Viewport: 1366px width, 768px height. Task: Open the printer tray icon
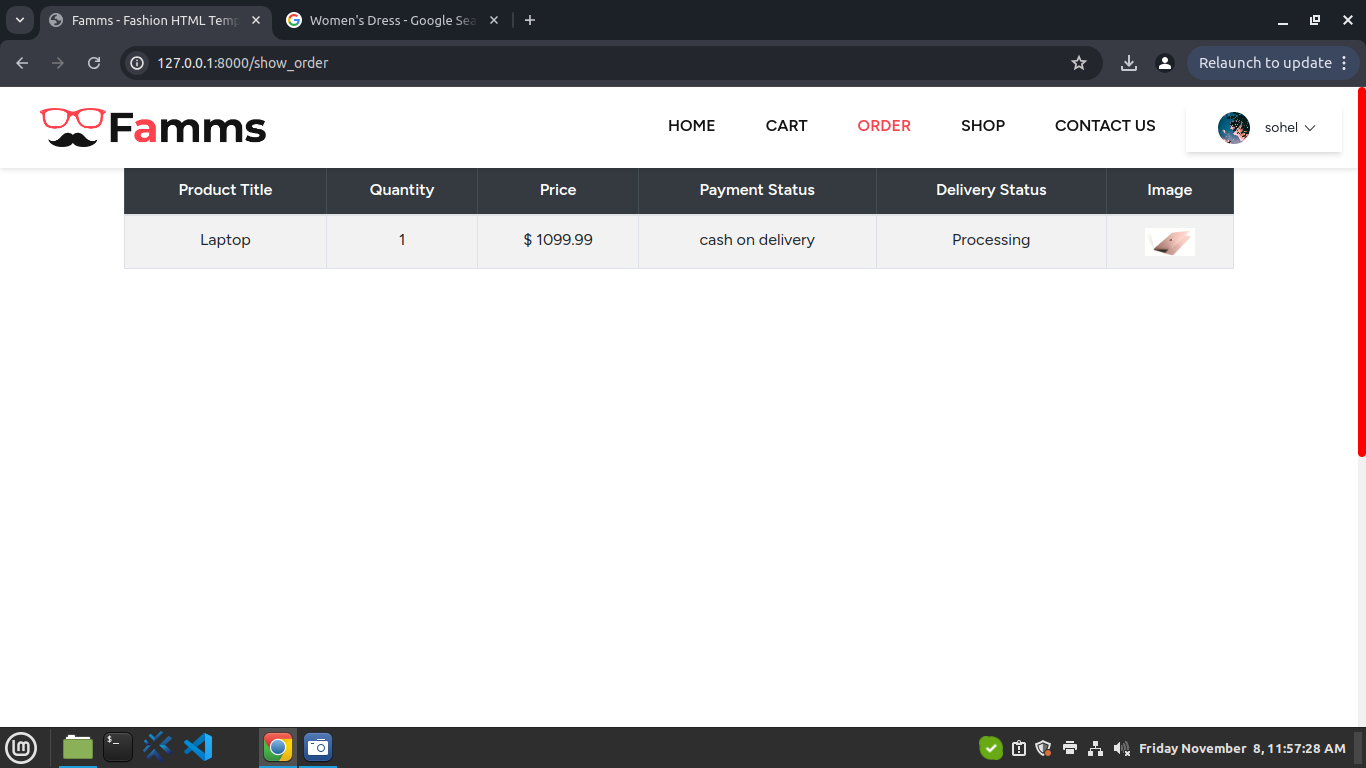click(1070, 748)
